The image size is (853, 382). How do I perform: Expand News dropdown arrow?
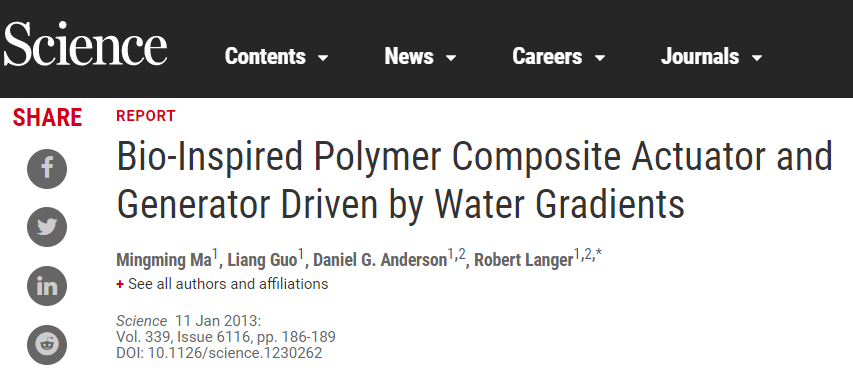click(451, 58)
